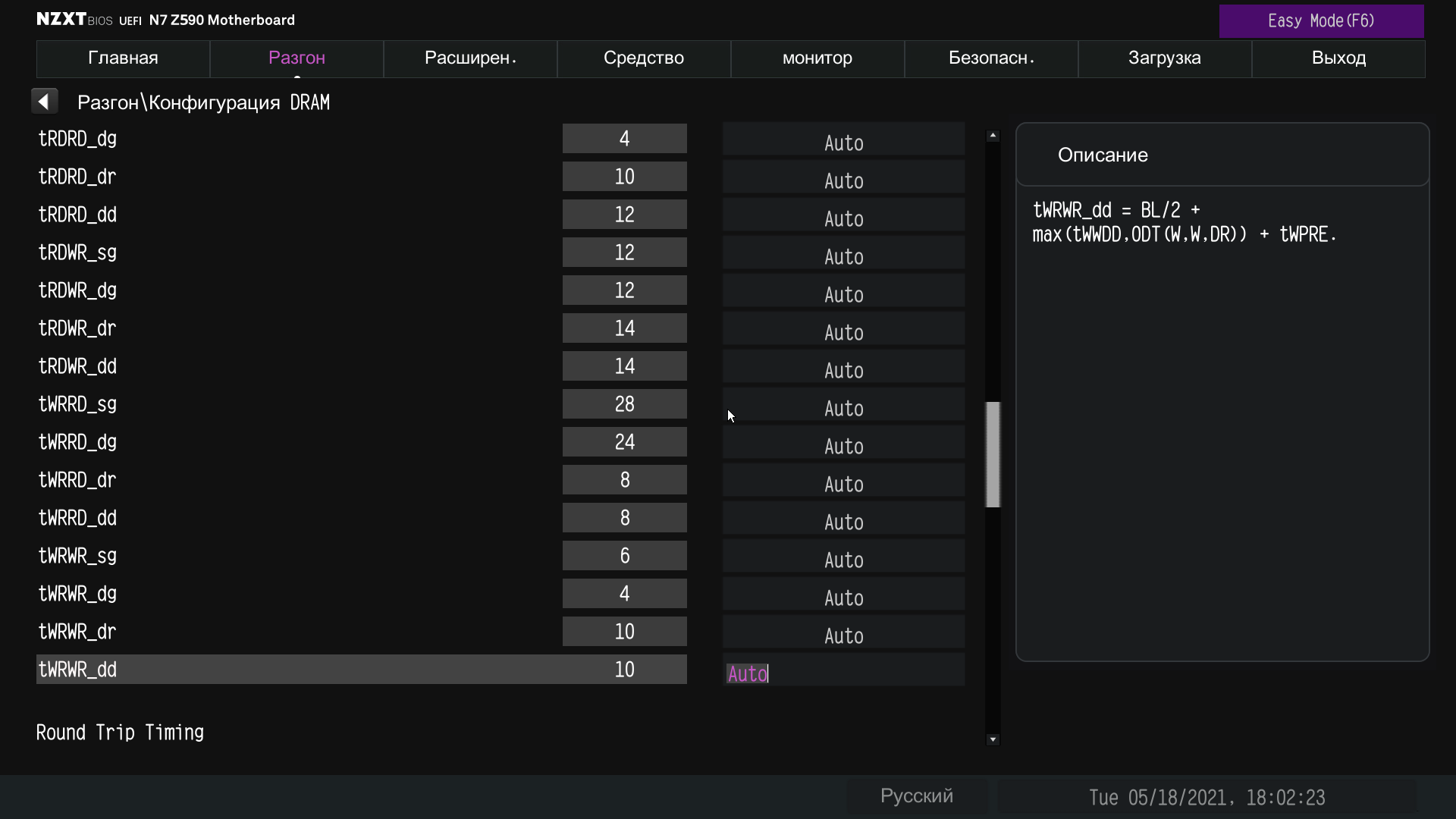This screenshot has width=1456, height=819.
Task: Click the Auto field for tRDRD_dg
Action: coord(843,142)
